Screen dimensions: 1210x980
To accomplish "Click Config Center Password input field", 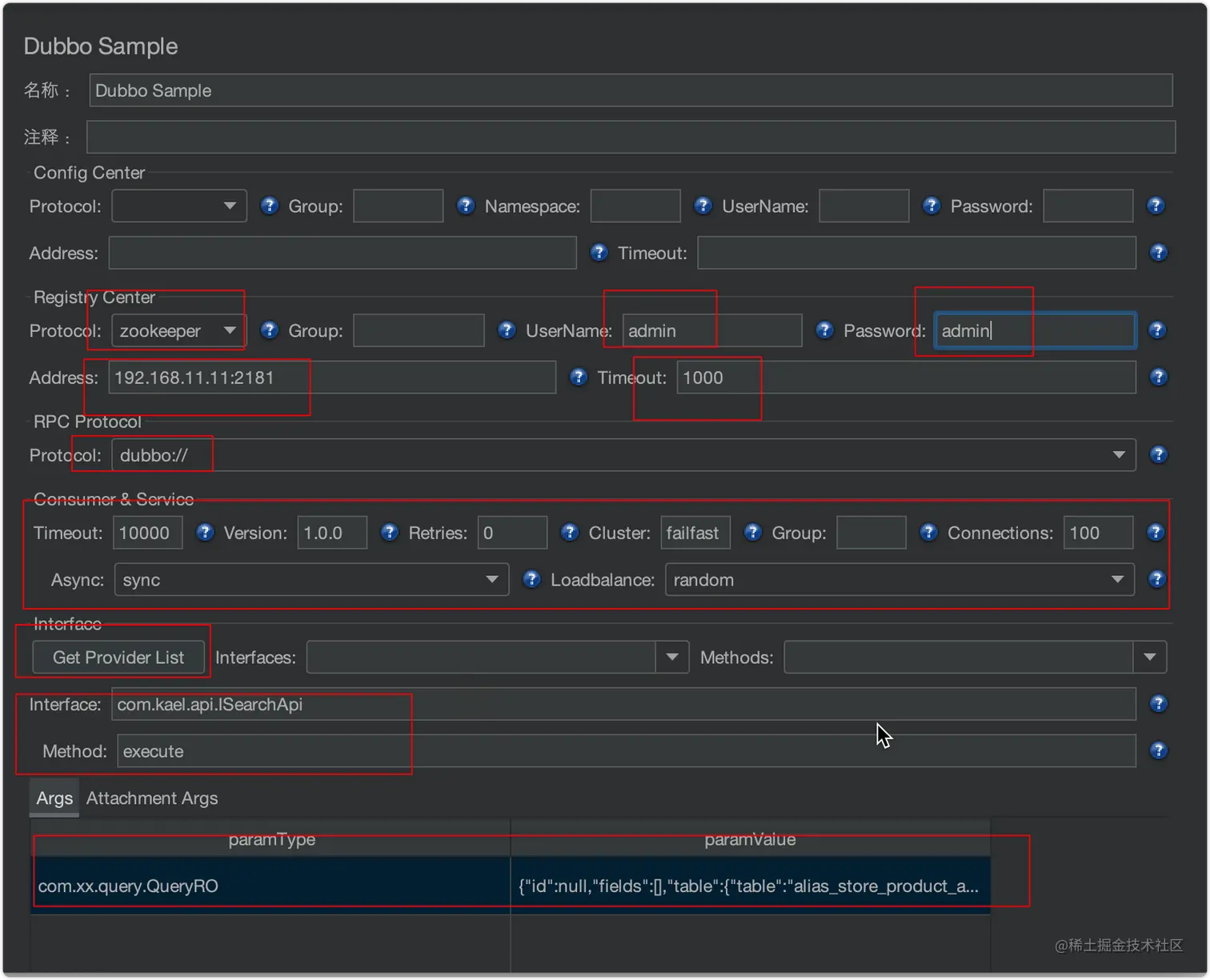I will [x=1088, y=206].
